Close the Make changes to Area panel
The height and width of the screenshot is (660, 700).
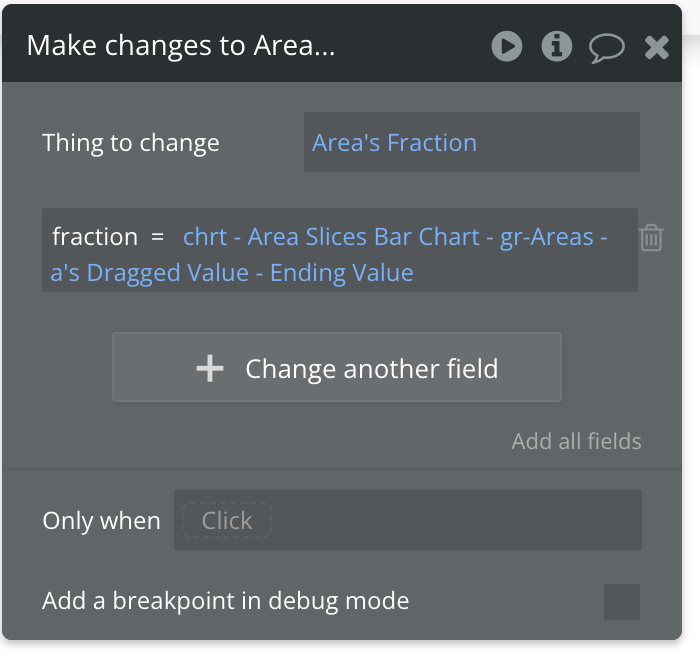[656, 47]
